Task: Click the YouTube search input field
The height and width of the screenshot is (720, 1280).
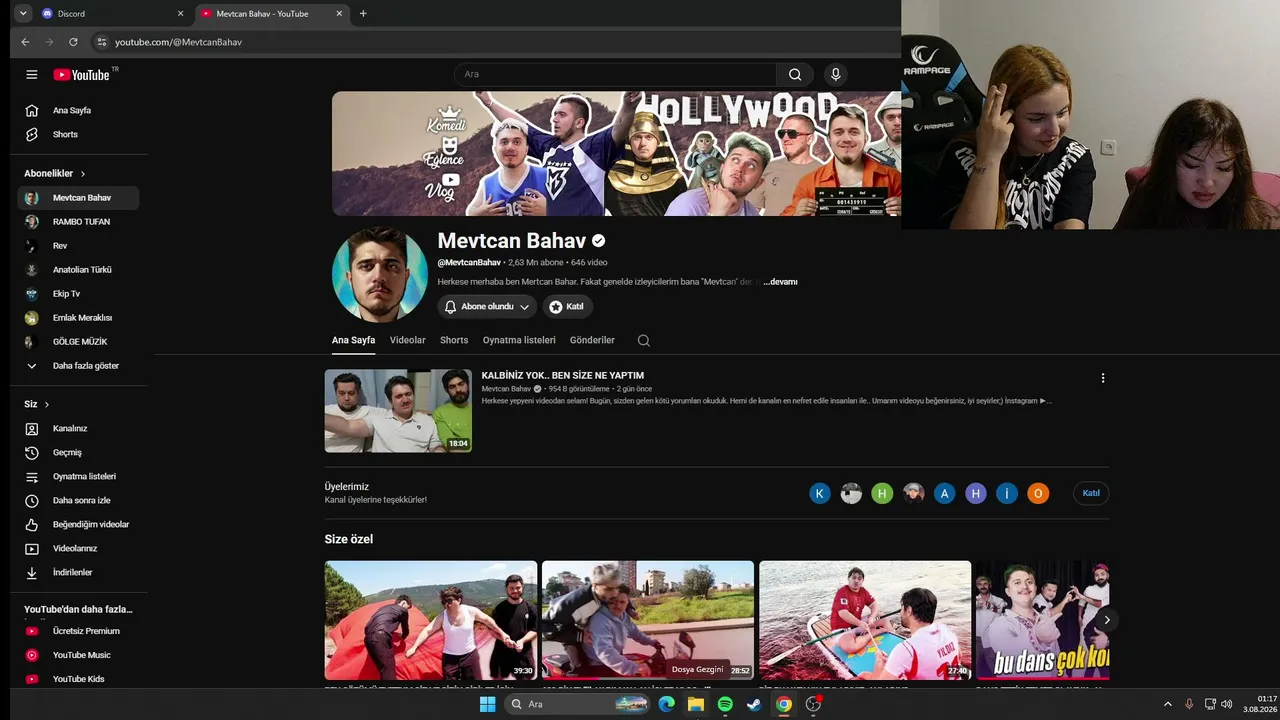Action: [615, 74]
